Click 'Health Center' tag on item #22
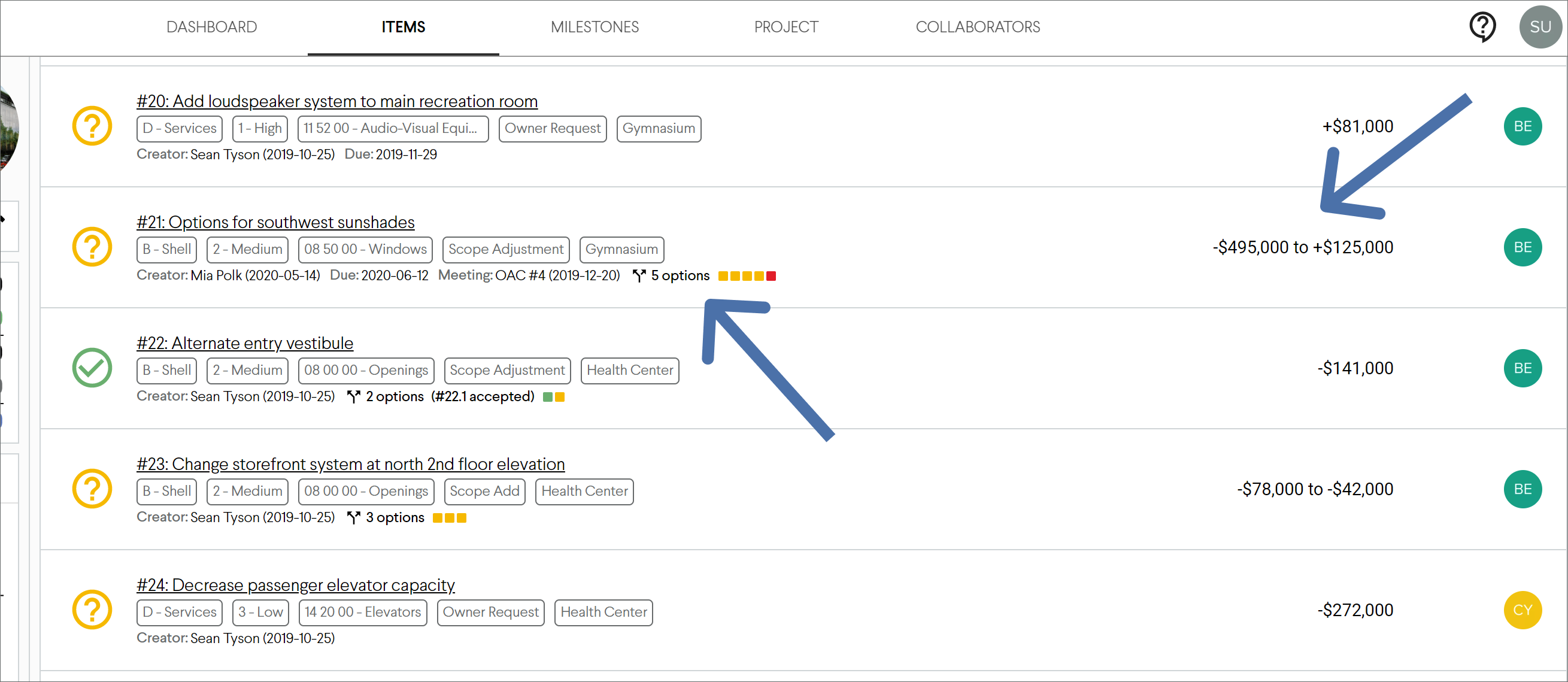Image resolution: width=1568 pixels, height=682 pixels. click(x=630, y=370)
